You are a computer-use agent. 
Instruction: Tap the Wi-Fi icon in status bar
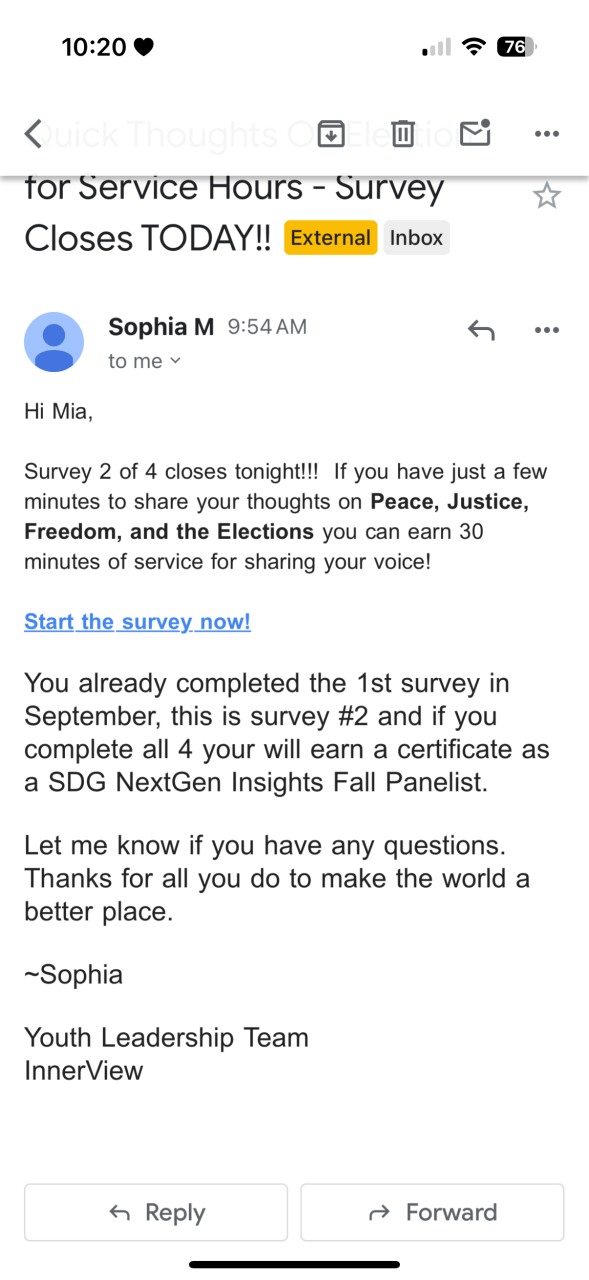click(474, 47)
